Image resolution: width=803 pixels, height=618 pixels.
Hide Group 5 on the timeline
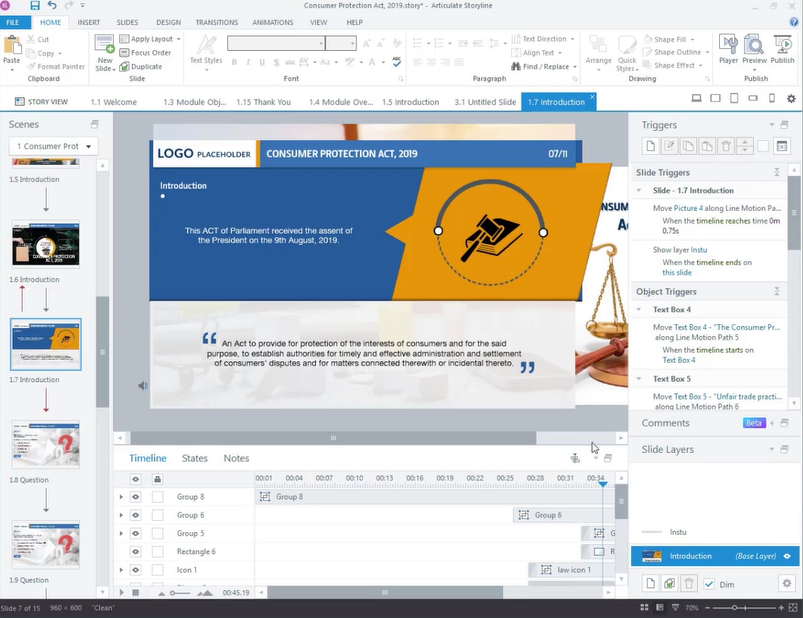click(135, 534)
